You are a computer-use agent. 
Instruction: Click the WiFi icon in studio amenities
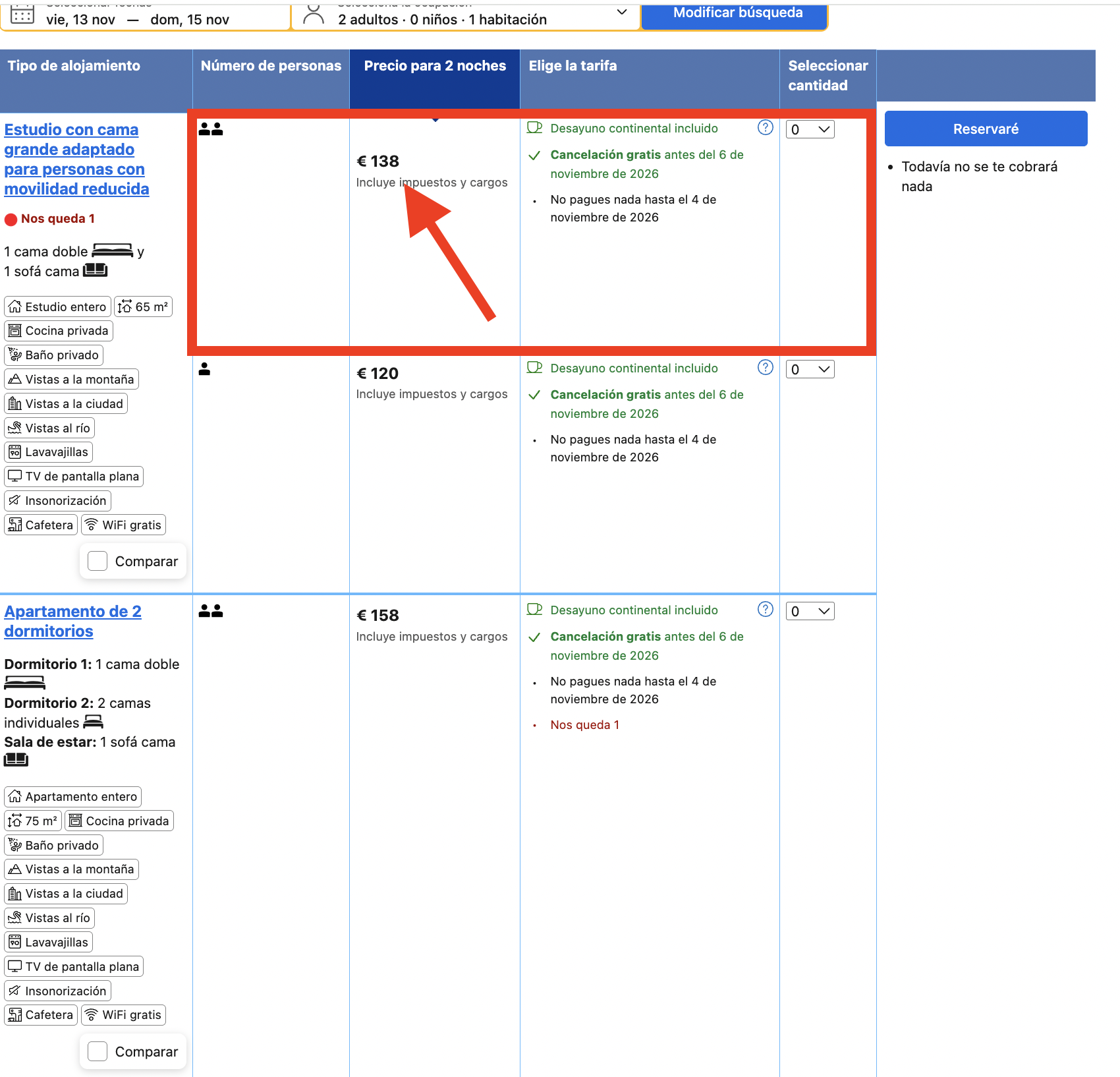92,525
